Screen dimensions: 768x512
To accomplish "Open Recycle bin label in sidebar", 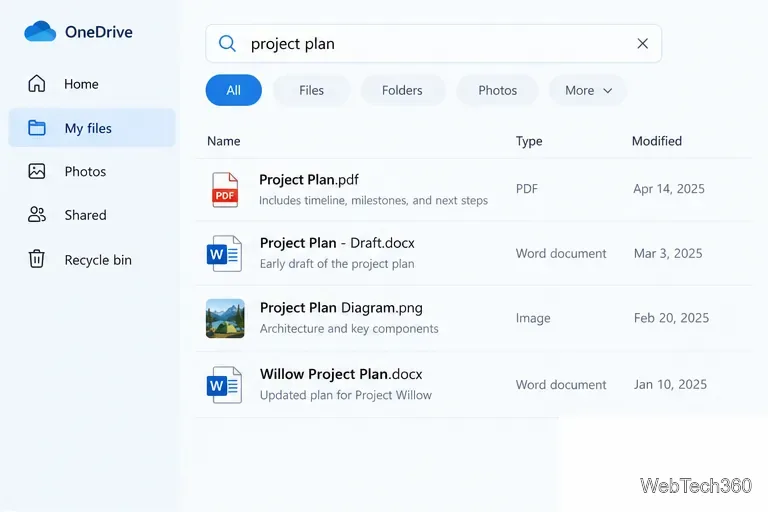I will click(98, 260).
